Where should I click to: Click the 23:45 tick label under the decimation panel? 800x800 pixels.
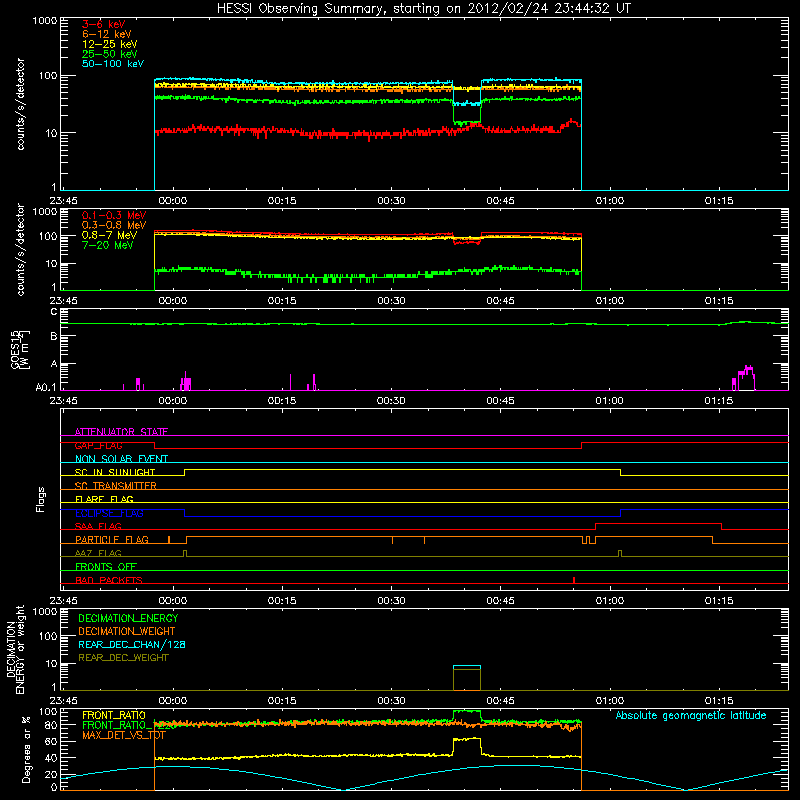[x=64, y=701]
